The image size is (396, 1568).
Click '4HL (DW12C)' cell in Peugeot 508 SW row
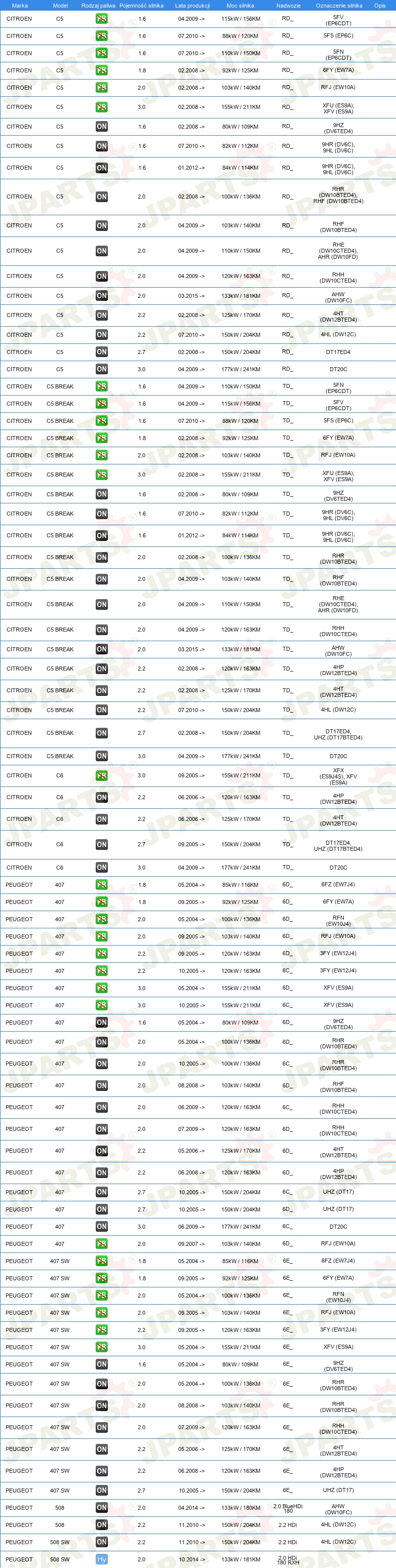coord(338,1542)
